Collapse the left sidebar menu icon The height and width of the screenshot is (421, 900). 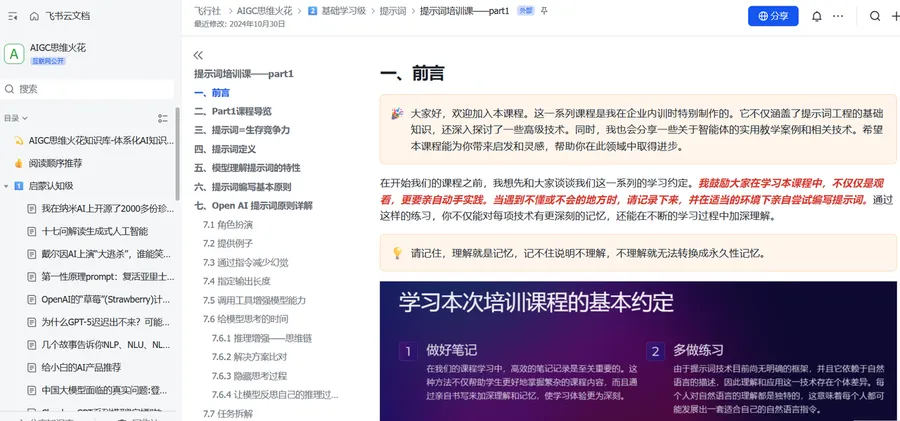[13, 16]
